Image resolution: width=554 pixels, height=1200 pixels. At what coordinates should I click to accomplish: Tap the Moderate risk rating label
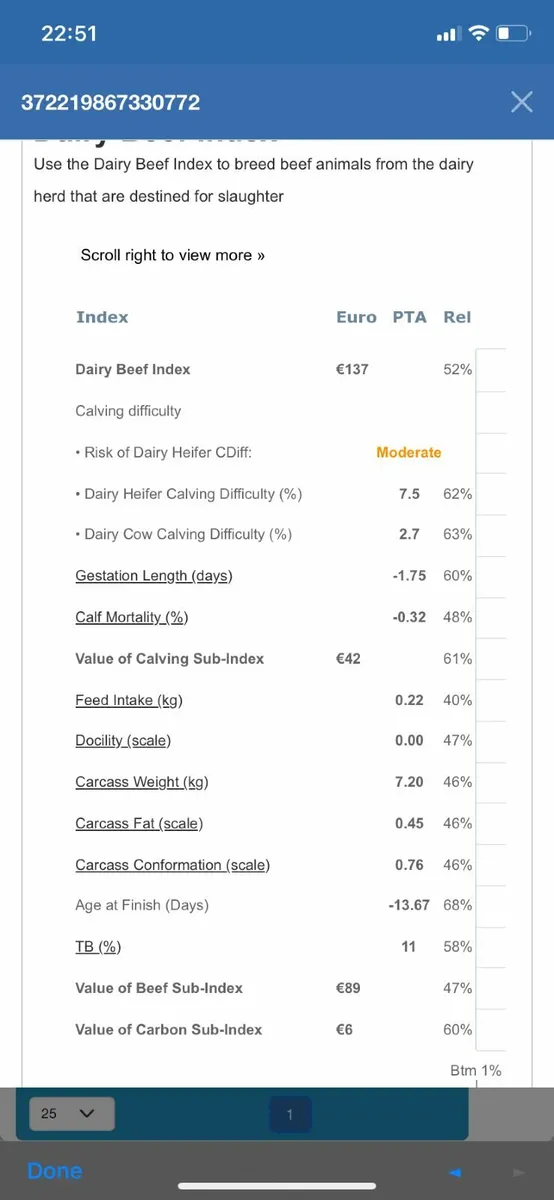(408, 452)
